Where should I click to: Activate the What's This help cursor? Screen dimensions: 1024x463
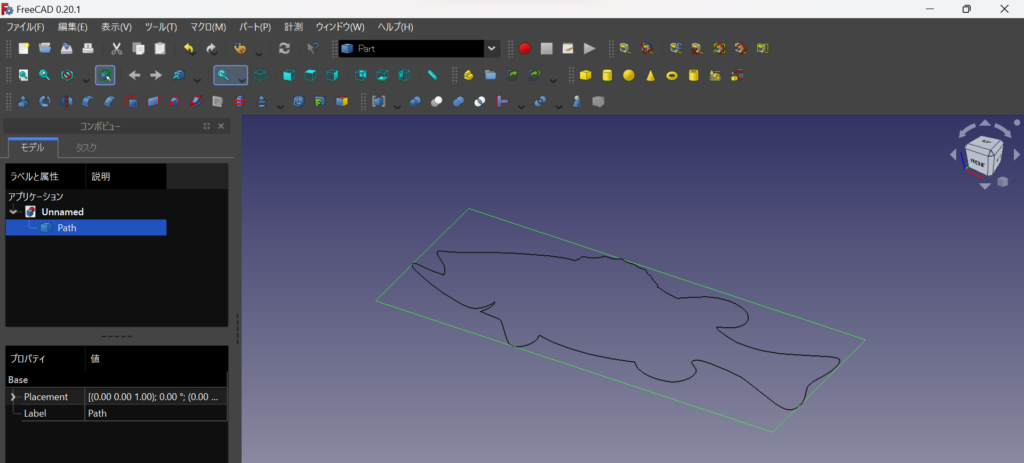pyautogui.click(x=313, y=48)
